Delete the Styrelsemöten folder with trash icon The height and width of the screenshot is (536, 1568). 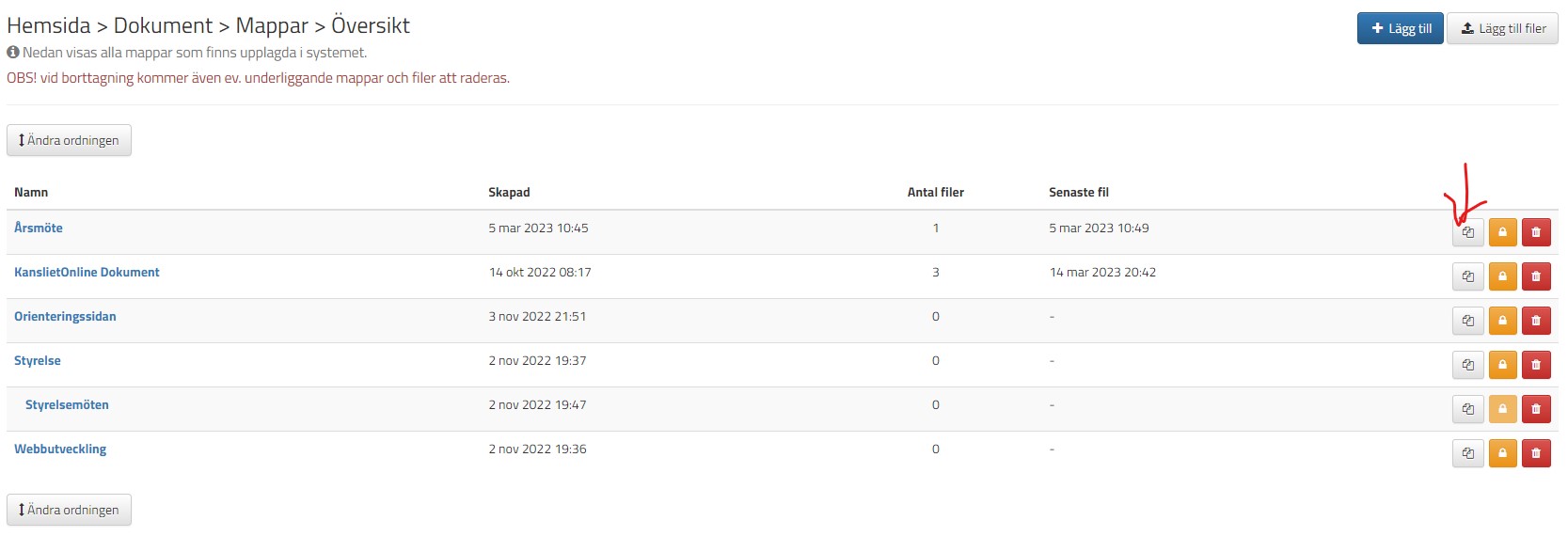coord(1536,409)
